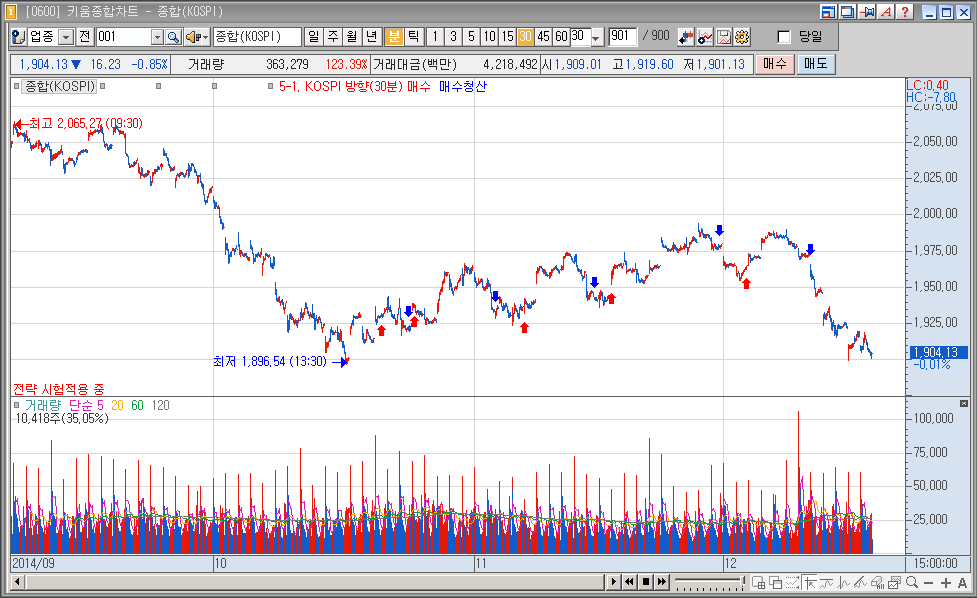The width and height of the screenshot is (977, 598).
Task: Zoom out with the minus icon
Action: [x=928, y=583]
